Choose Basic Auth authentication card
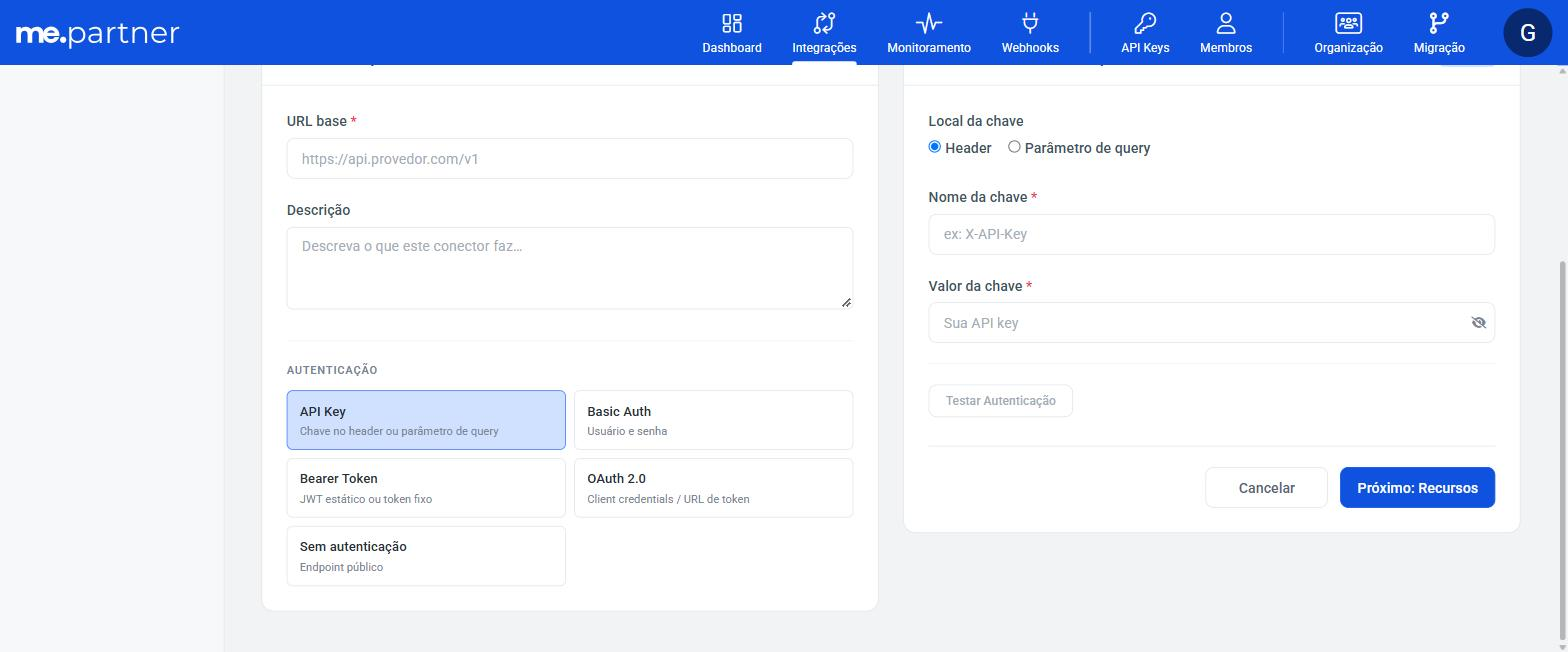 pos(713,420)
